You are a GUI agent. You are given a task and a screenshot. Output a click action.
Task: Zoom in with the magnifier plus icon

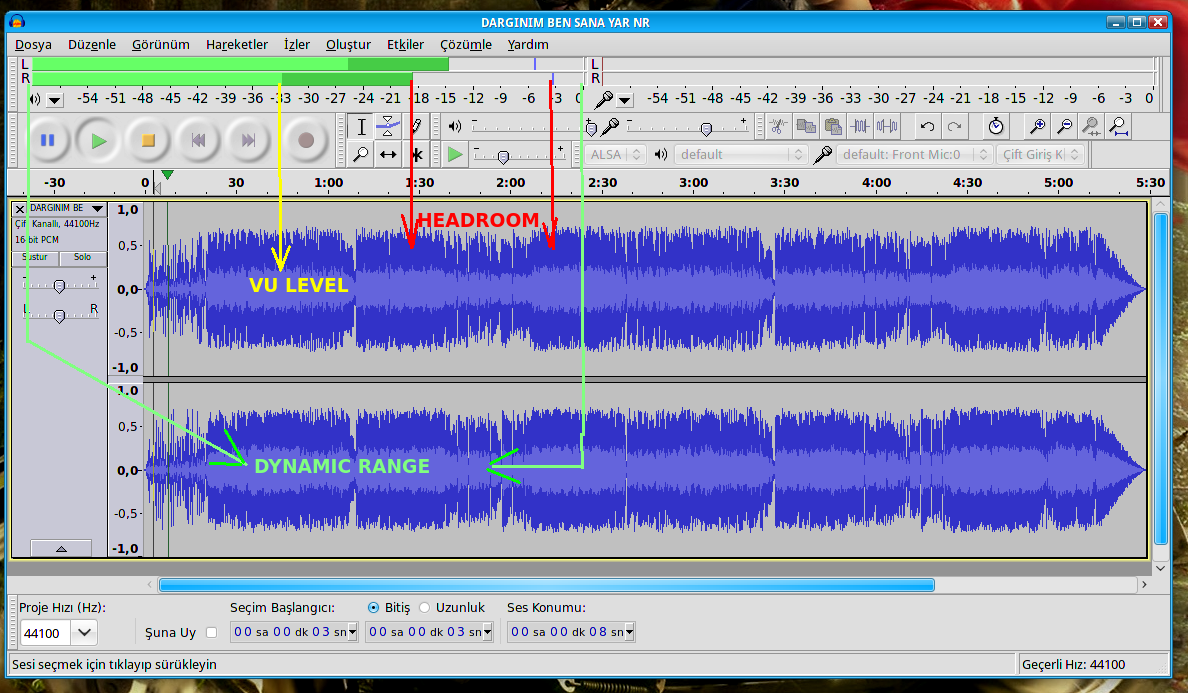pos(1038,126)
